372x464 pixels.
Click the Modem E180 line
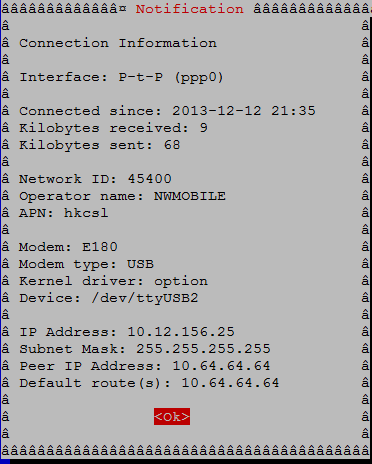(68, 247)
